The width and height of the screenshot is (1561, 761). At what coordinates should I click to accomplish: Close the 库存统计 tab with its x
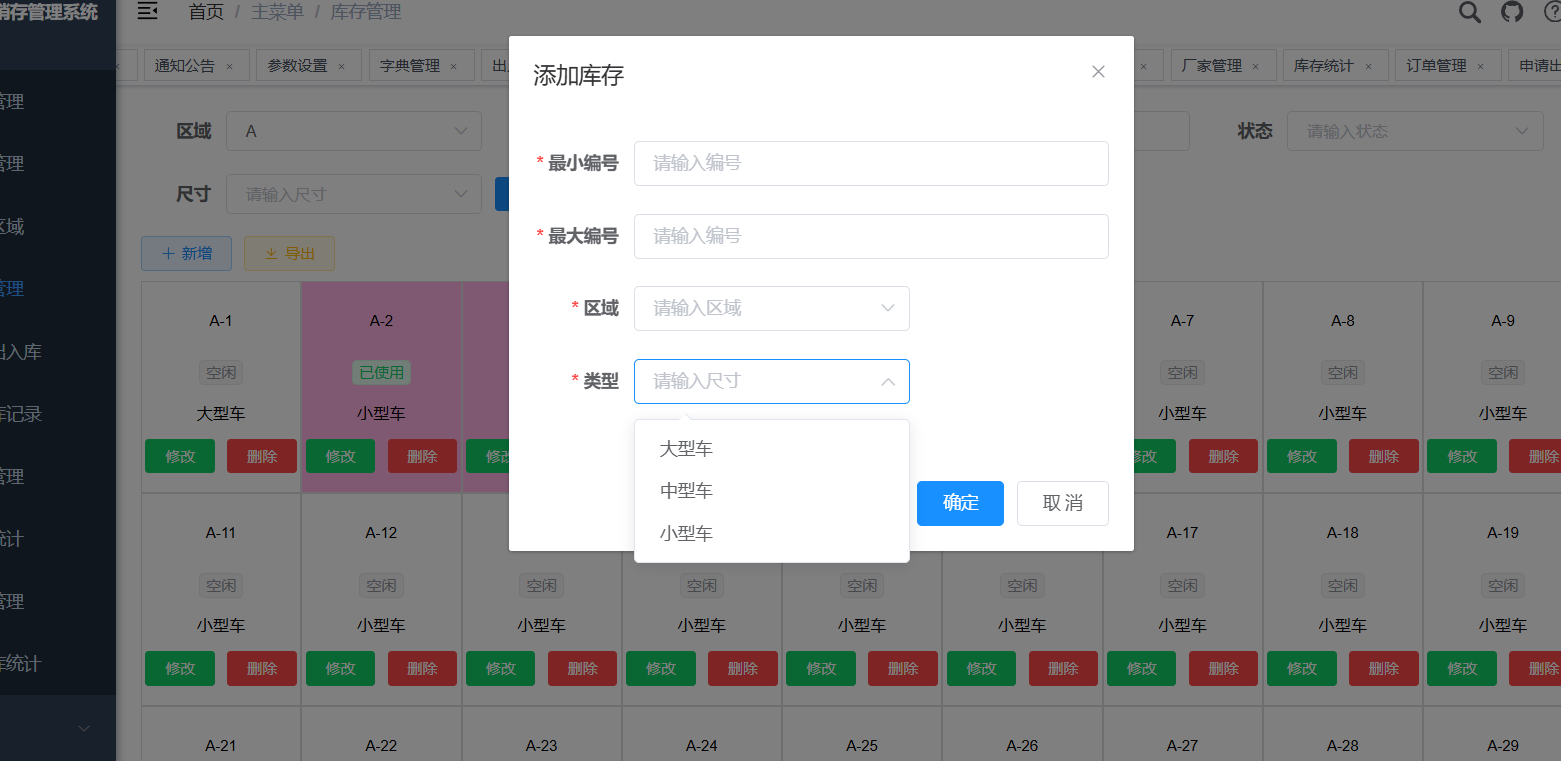(x=1367, y=66)
